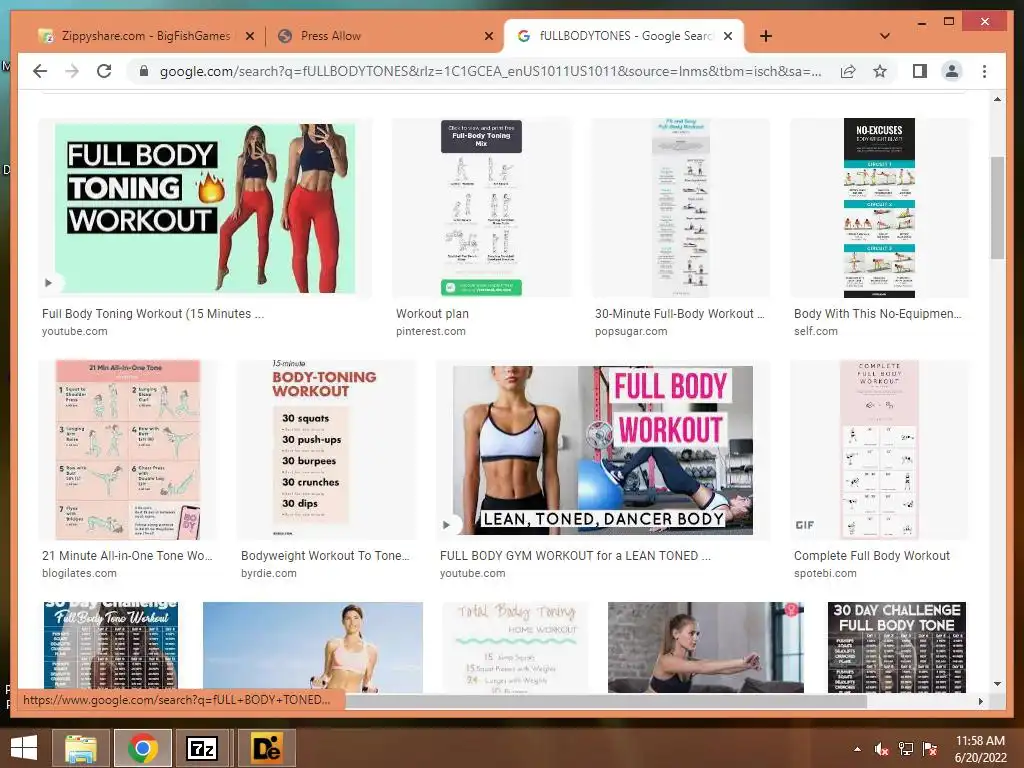Open the woman running on beach image
Viewport: 1024px width, 768px height.
coord(313,647)
